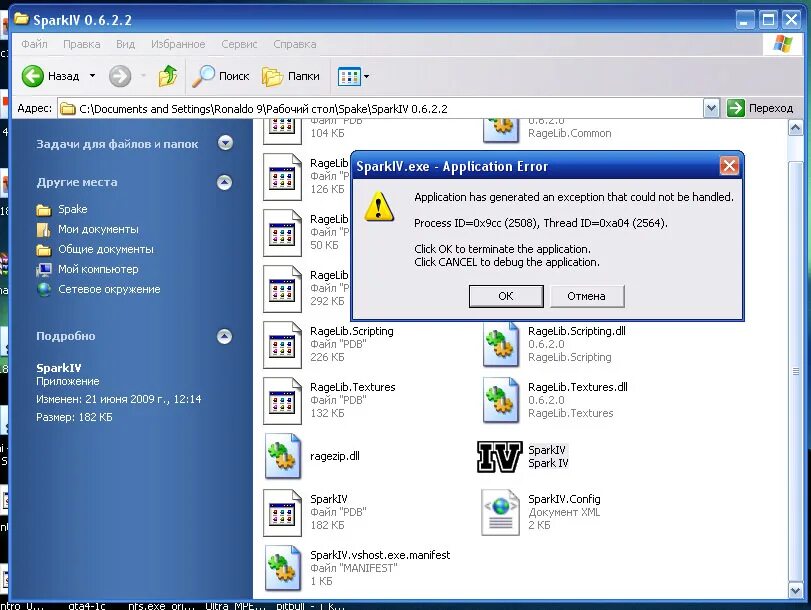Open the Spake folder link

[72, 209]
